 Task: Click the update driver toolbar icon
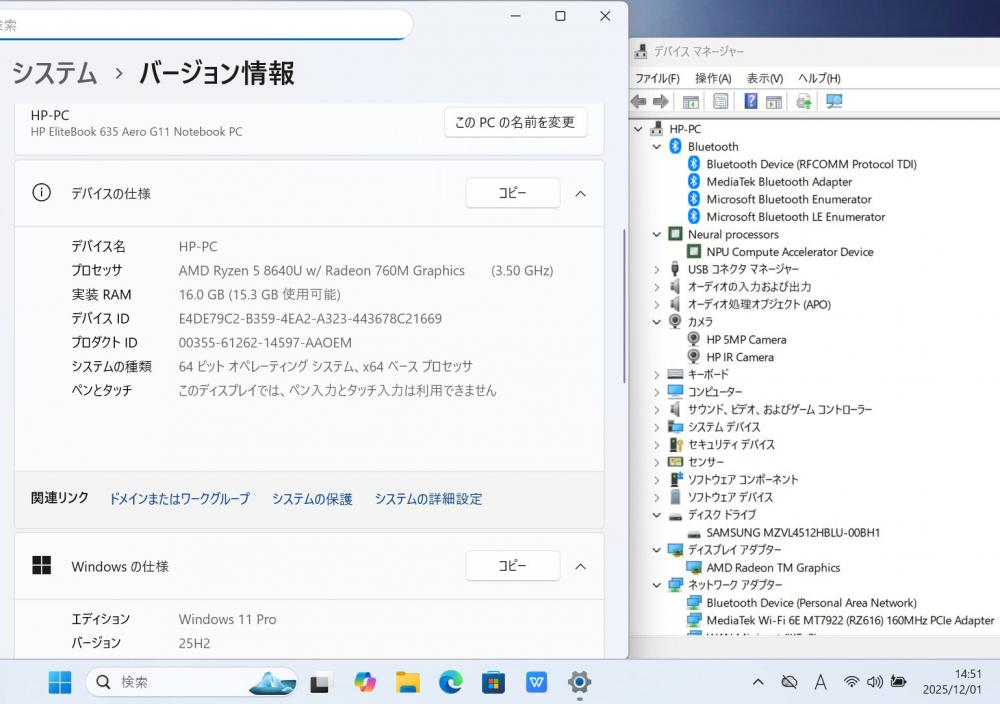[803, 101]
